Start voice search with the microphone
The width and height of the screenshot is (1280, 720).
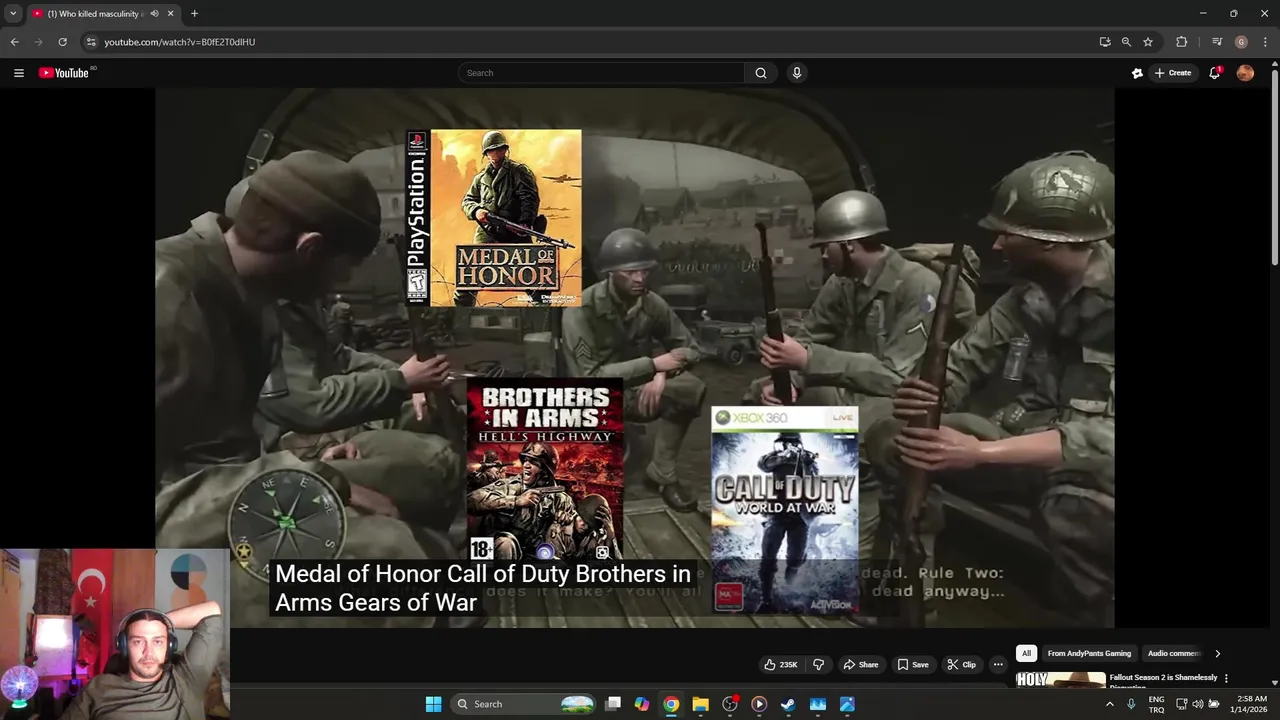tap(797, 73)
